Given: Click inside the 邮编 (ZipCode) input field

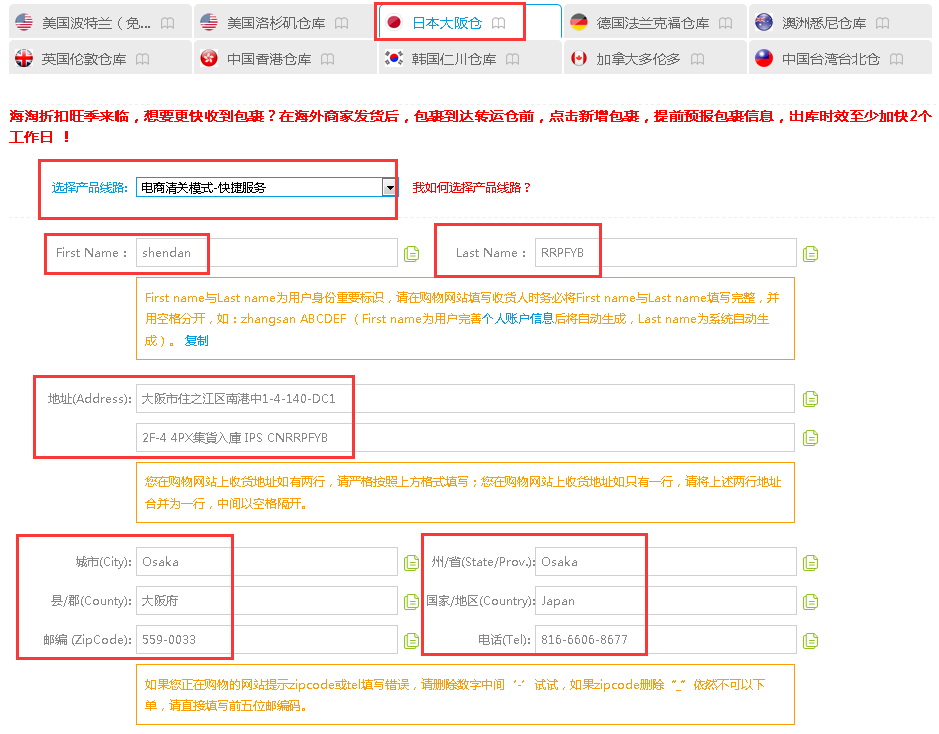Looking at the screenshot, I should (266, 640).
